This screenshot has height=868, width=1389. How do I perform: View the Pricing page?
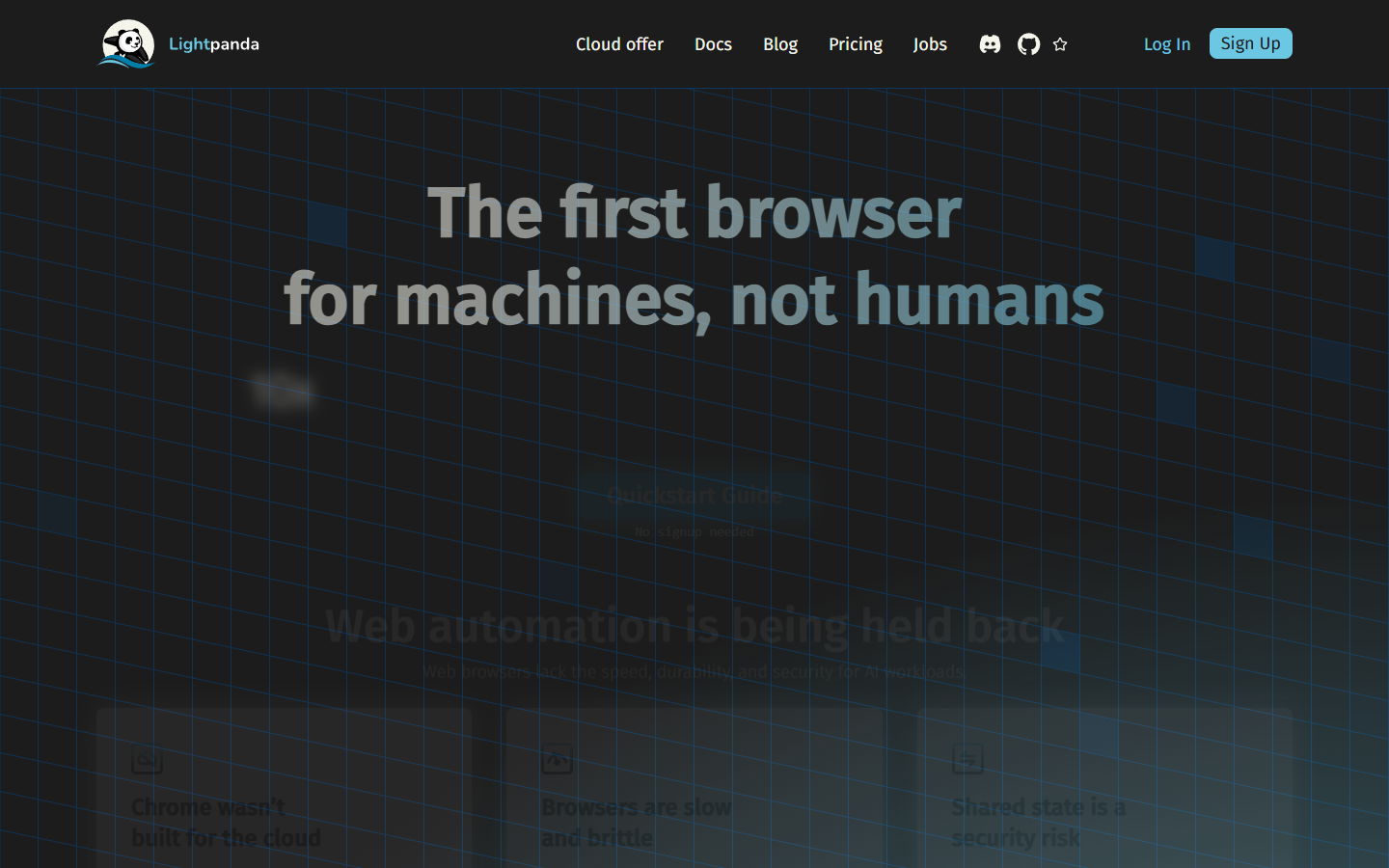[855, 43]
